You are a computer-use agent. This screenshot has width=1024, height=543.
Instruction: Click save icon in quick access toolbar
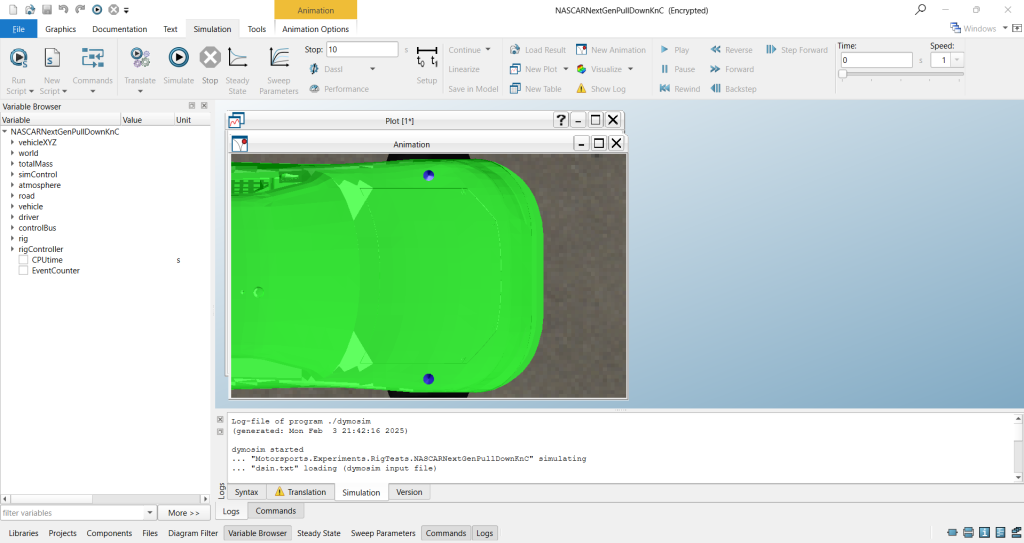pos(46,10)
